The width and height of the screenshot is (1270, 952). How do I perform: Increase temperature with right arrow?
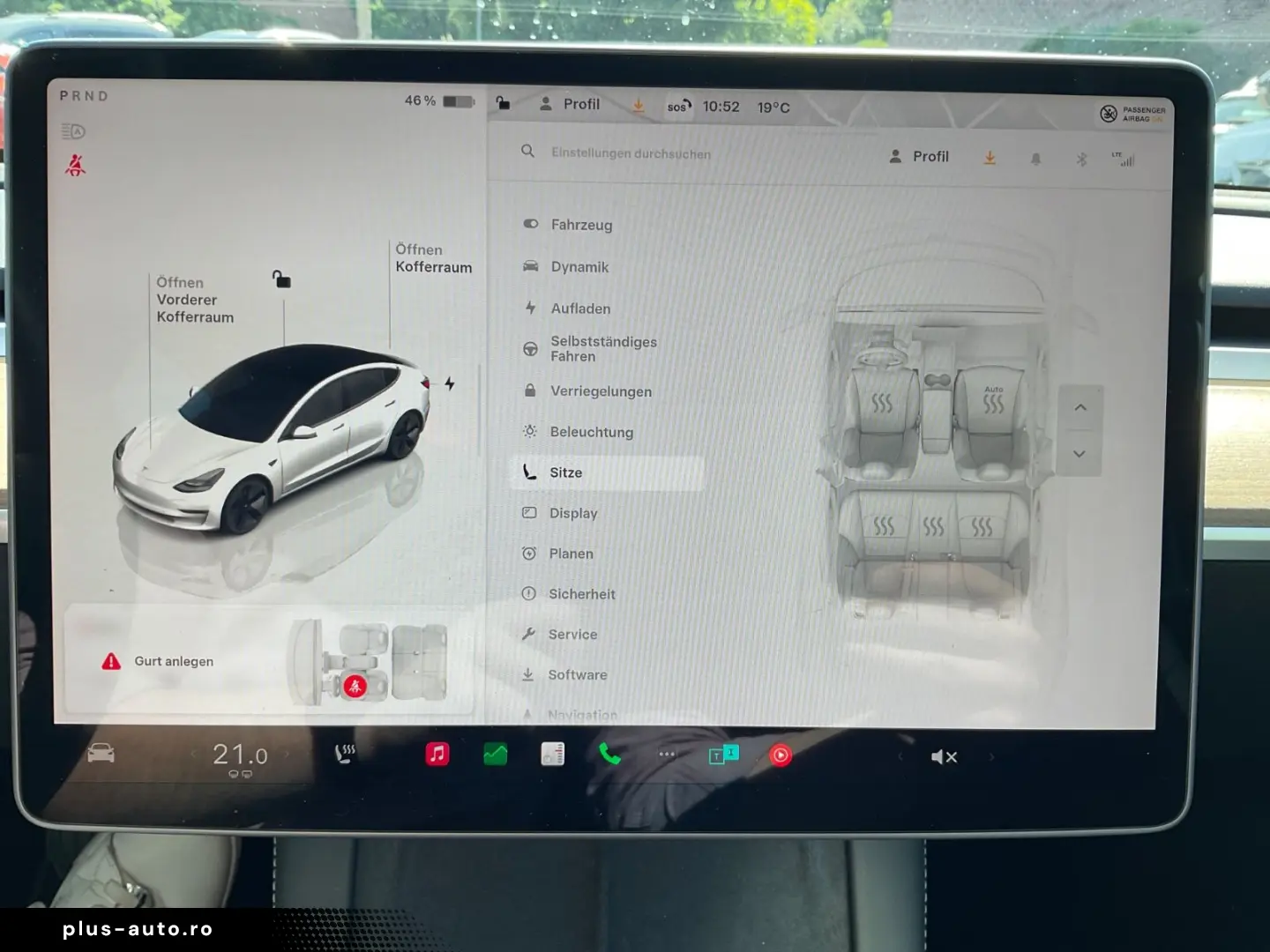[287, 755]
